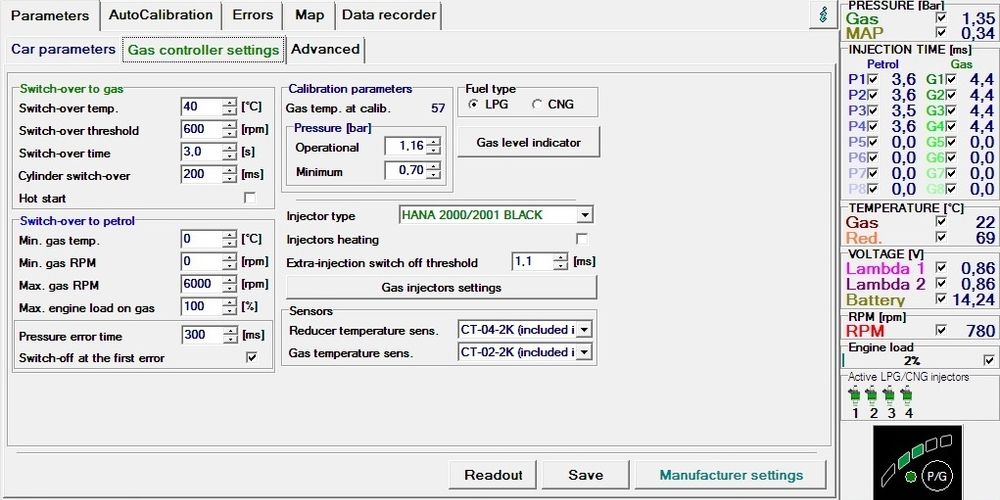Adjust the Pressure error time spinner arrows
Viewport: 1000px width, 500px height.
230,335
